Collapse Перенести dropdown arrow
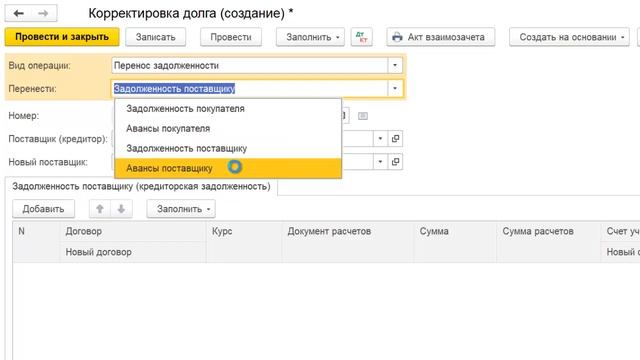Image resolution: width=640 pixels, height=360 pixels. coord(395,89)
